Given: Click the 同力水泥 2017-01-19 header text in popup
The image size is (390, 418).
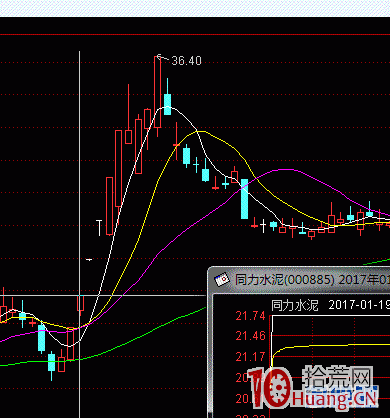Looking at the screenshot, I should coord(331,305).
